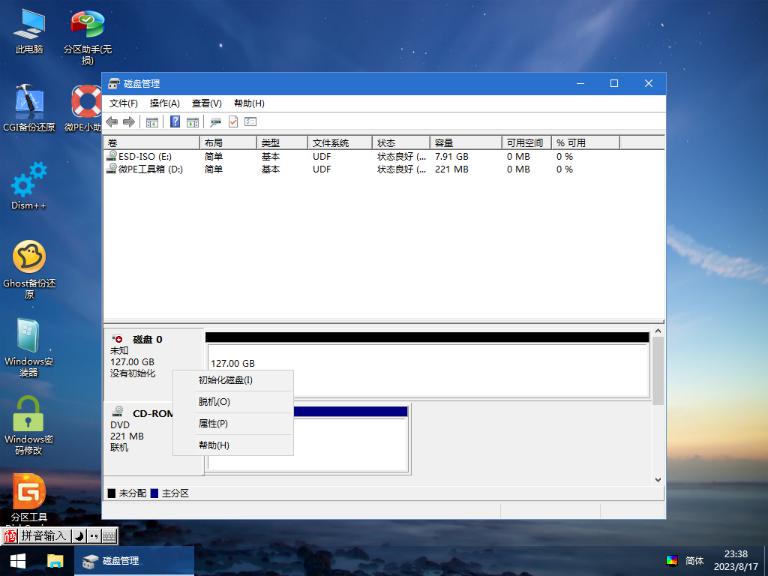Click the 7.91 GB capacity cell
Image resolution: width=768 pixels, height=576 pixels.
(452, 156)
